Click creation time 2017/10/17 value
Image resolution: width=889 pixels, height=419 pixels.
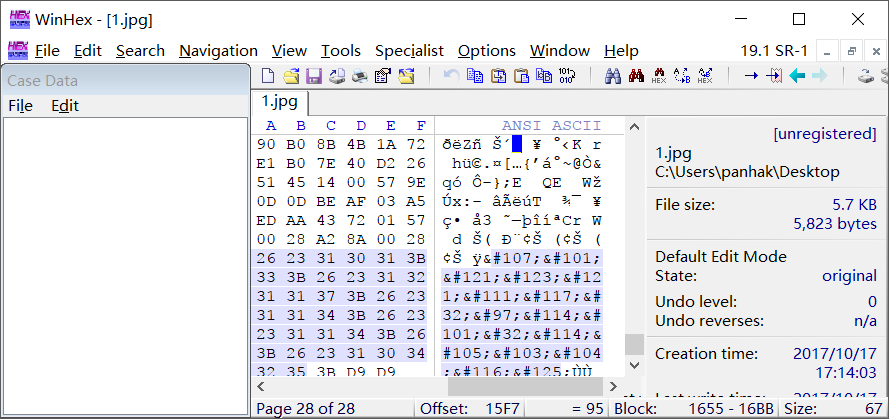[x=835, y=354]
